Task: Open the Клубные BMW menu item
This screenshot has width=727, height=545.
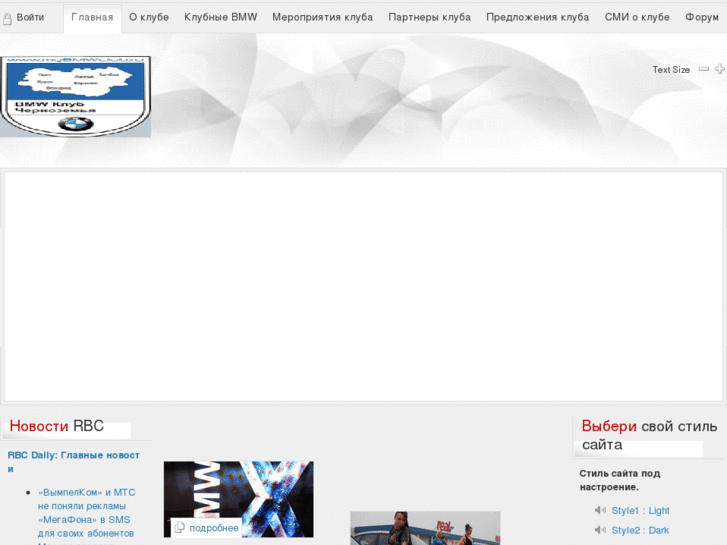Action: 221,17
